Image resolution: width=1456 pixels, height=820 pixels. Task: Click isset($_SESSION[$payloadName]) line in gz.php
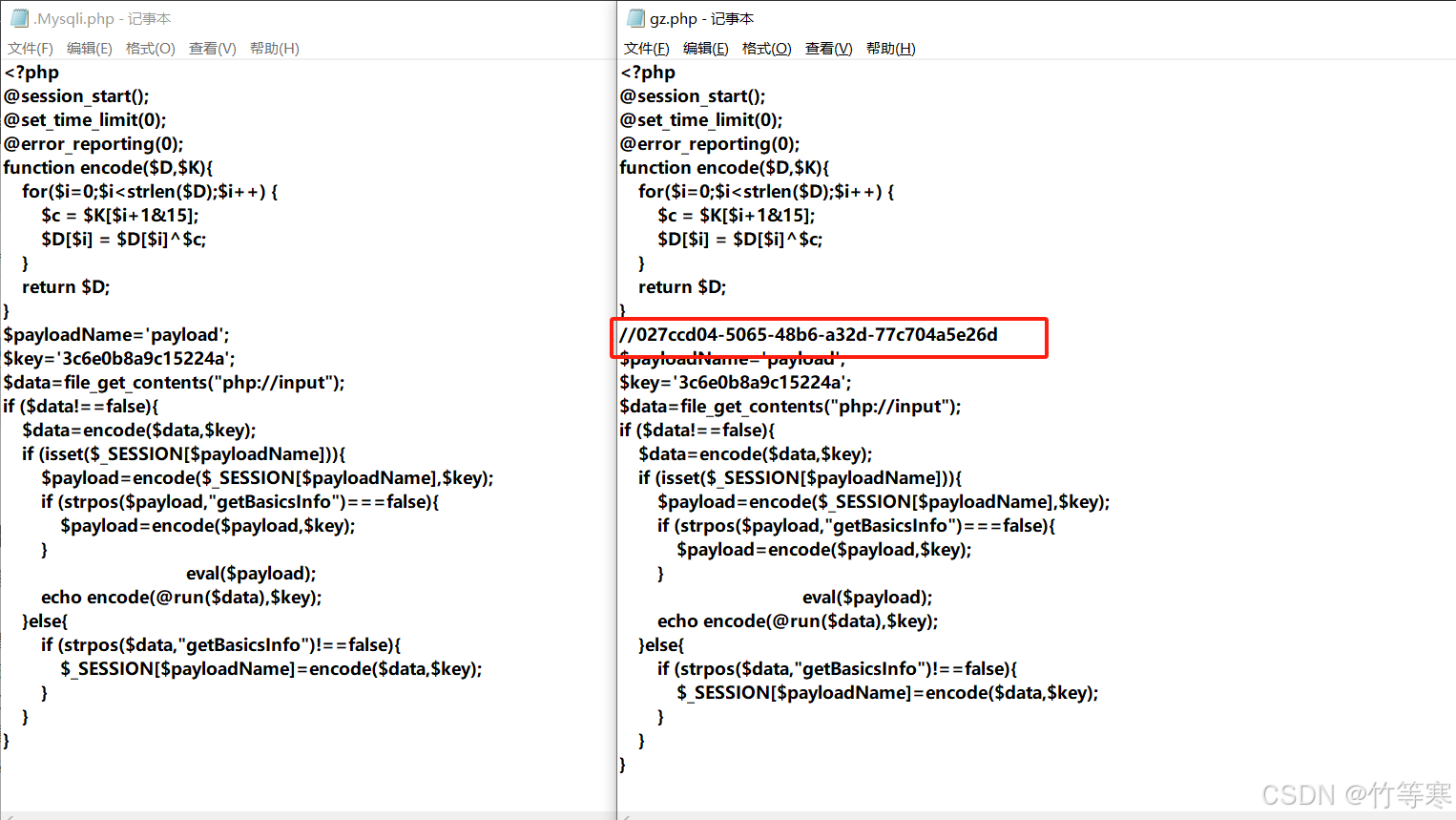801,478
